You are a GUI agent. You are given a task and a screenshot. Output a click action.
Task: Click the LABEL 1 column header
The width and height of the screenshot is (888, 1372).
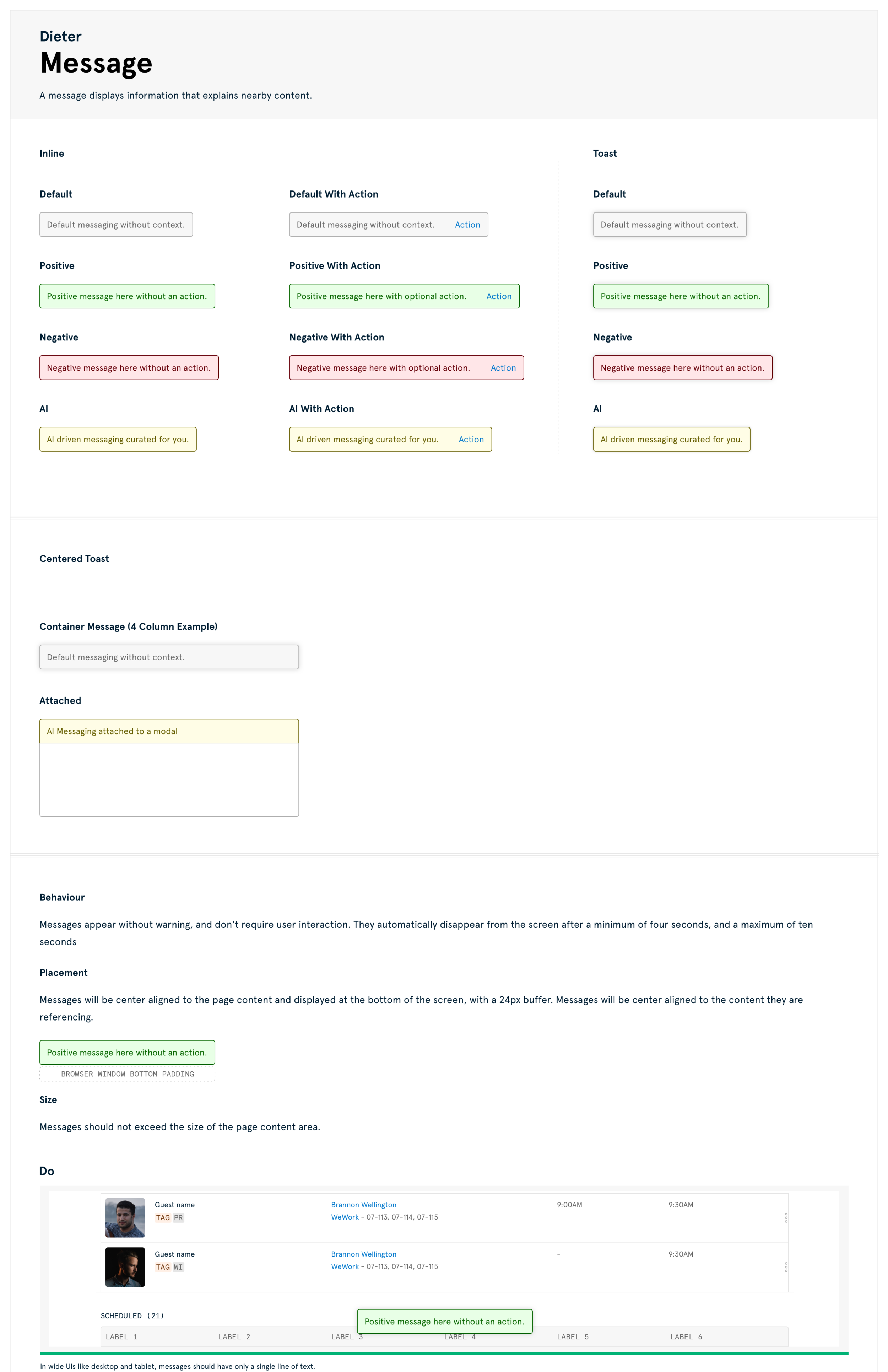(x=121, y=1337)
